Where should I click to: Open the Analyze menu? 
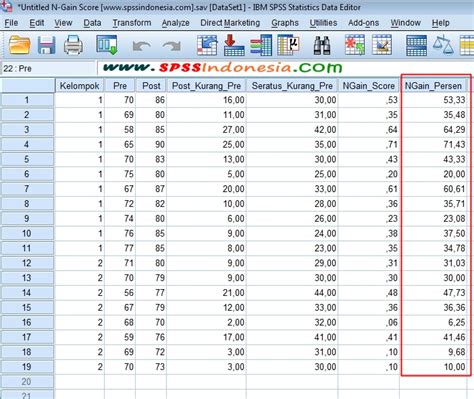click(x=176, y=23)
